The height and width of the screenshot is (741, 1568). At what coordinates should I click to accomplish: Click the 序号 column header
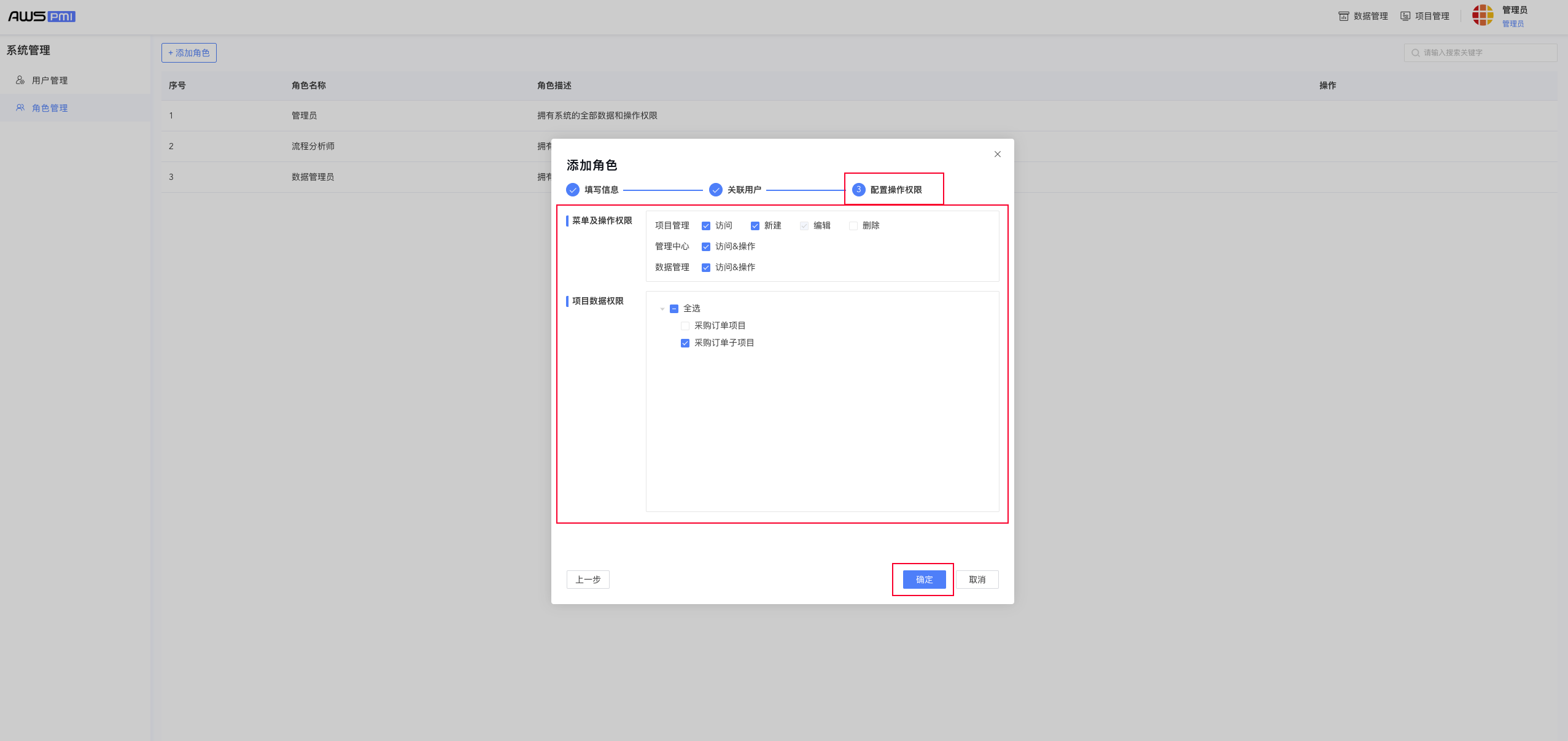point(177,85)
